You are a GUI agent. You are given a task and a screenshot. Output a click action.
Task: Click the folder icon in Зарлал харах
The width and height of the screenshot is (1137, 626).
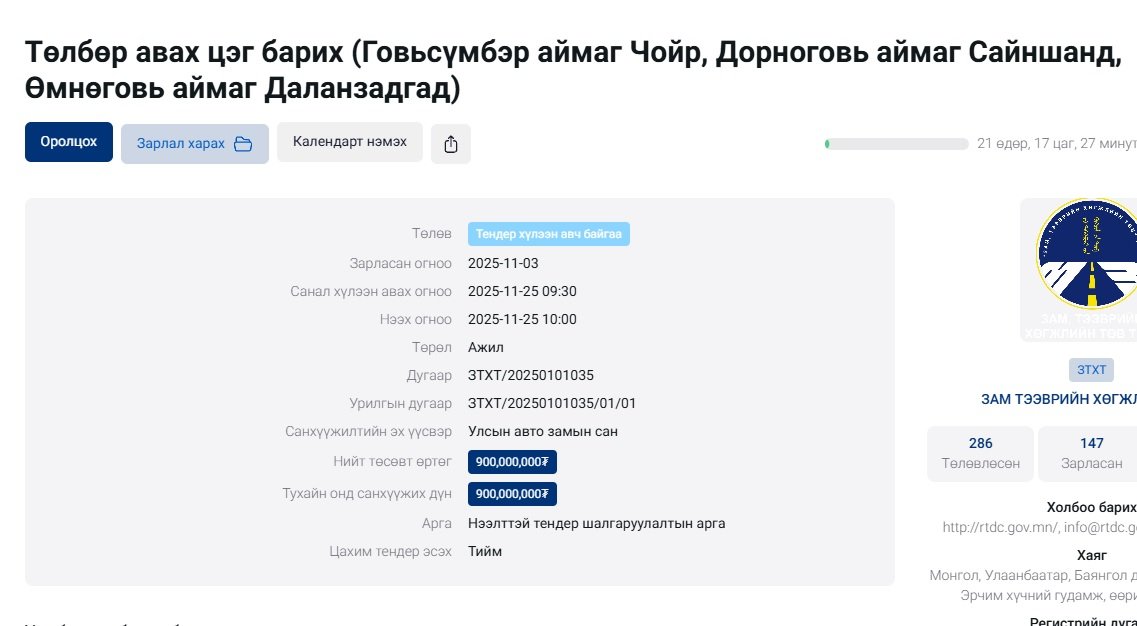point(243,144)
